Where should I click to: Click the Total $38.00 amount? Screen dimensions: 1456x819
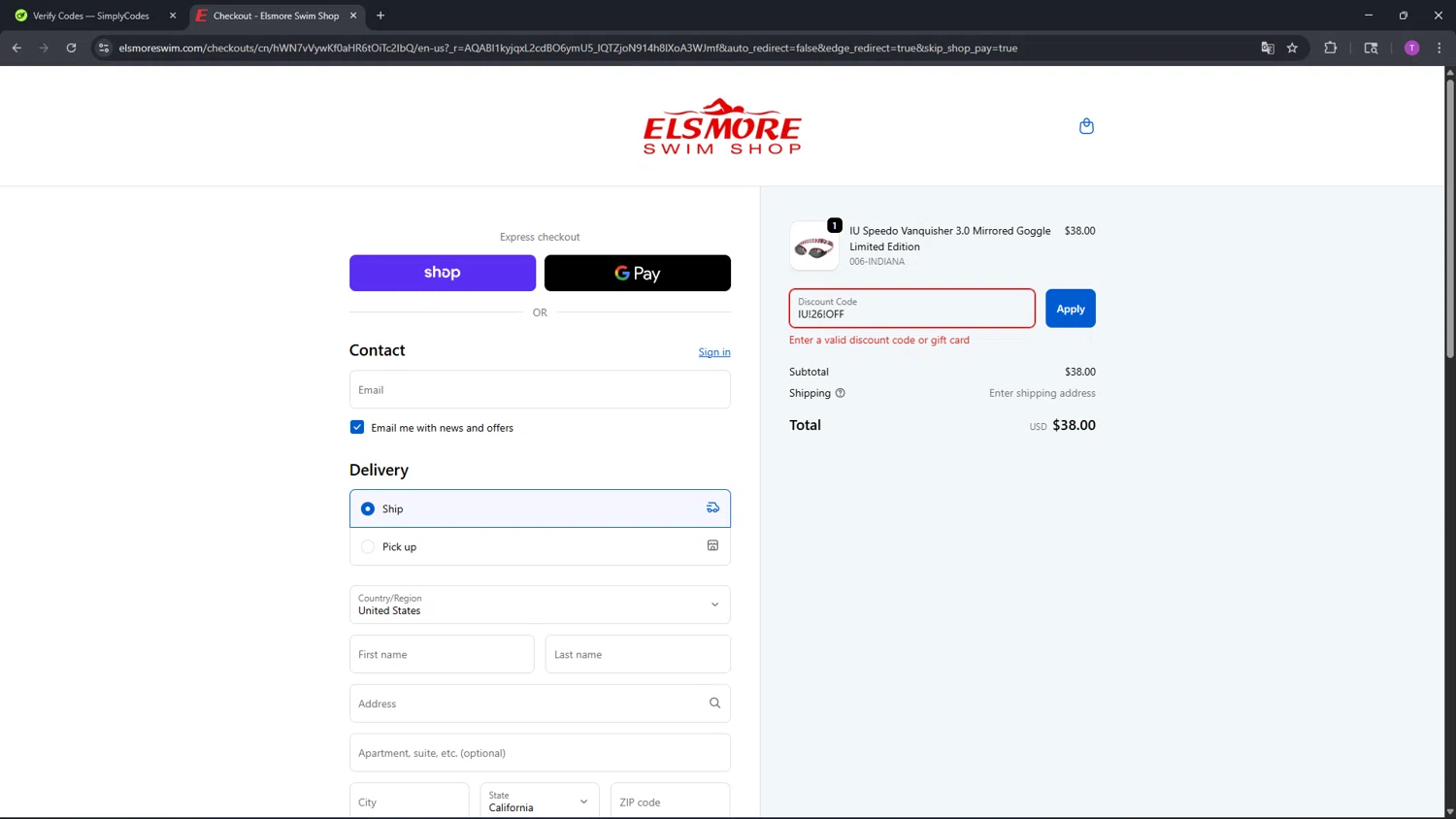(1074, 425)
